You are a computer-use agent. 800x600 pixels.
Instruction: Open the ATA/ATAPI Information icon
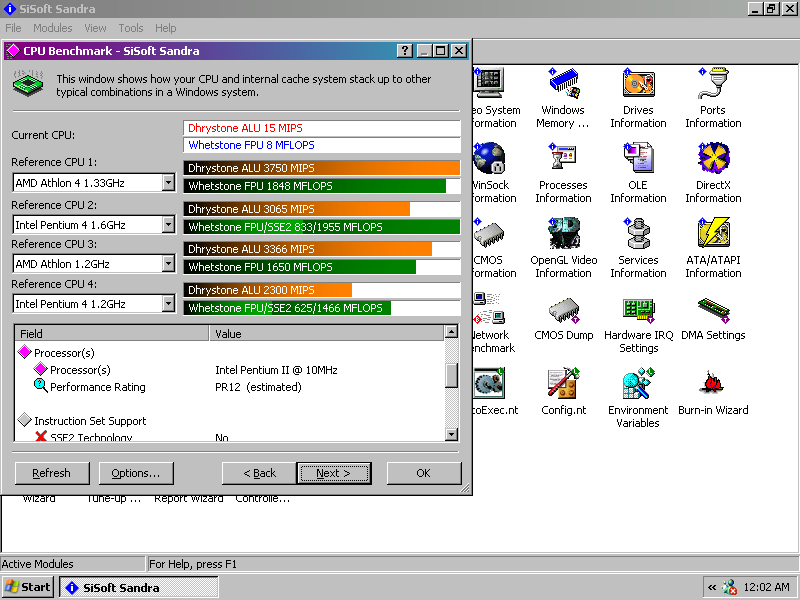713,234
